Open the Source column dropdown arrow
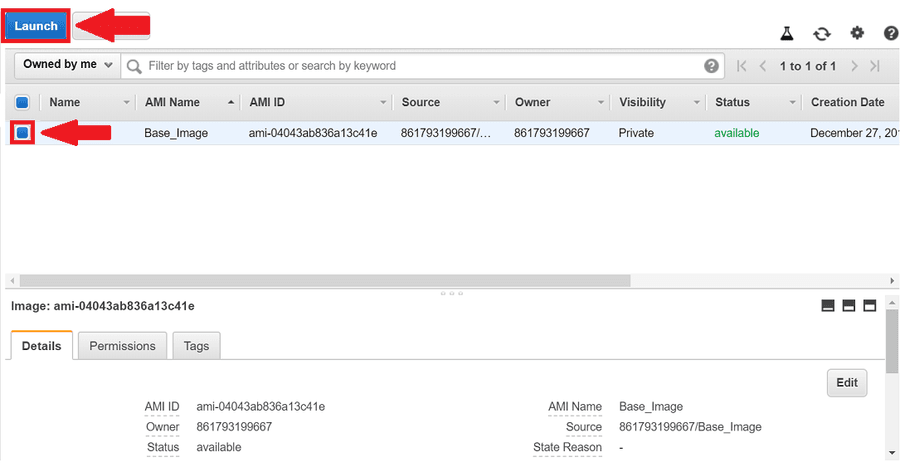Image resolution: width=900 pixels, height=467 pixels. [x=496, y=103]
